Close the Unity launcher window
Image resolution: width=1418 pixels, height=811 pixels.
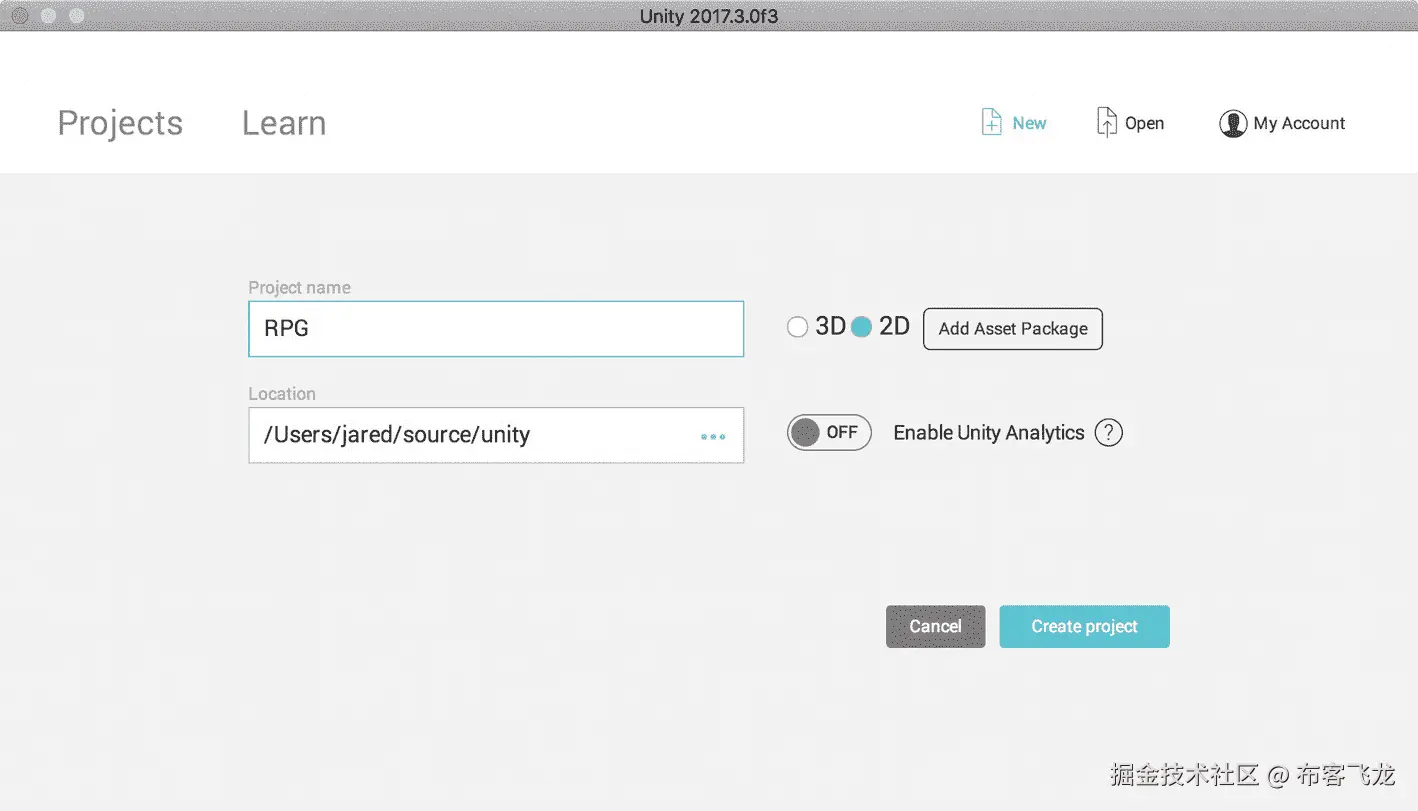pyautogui.click(x=19, y=16)
